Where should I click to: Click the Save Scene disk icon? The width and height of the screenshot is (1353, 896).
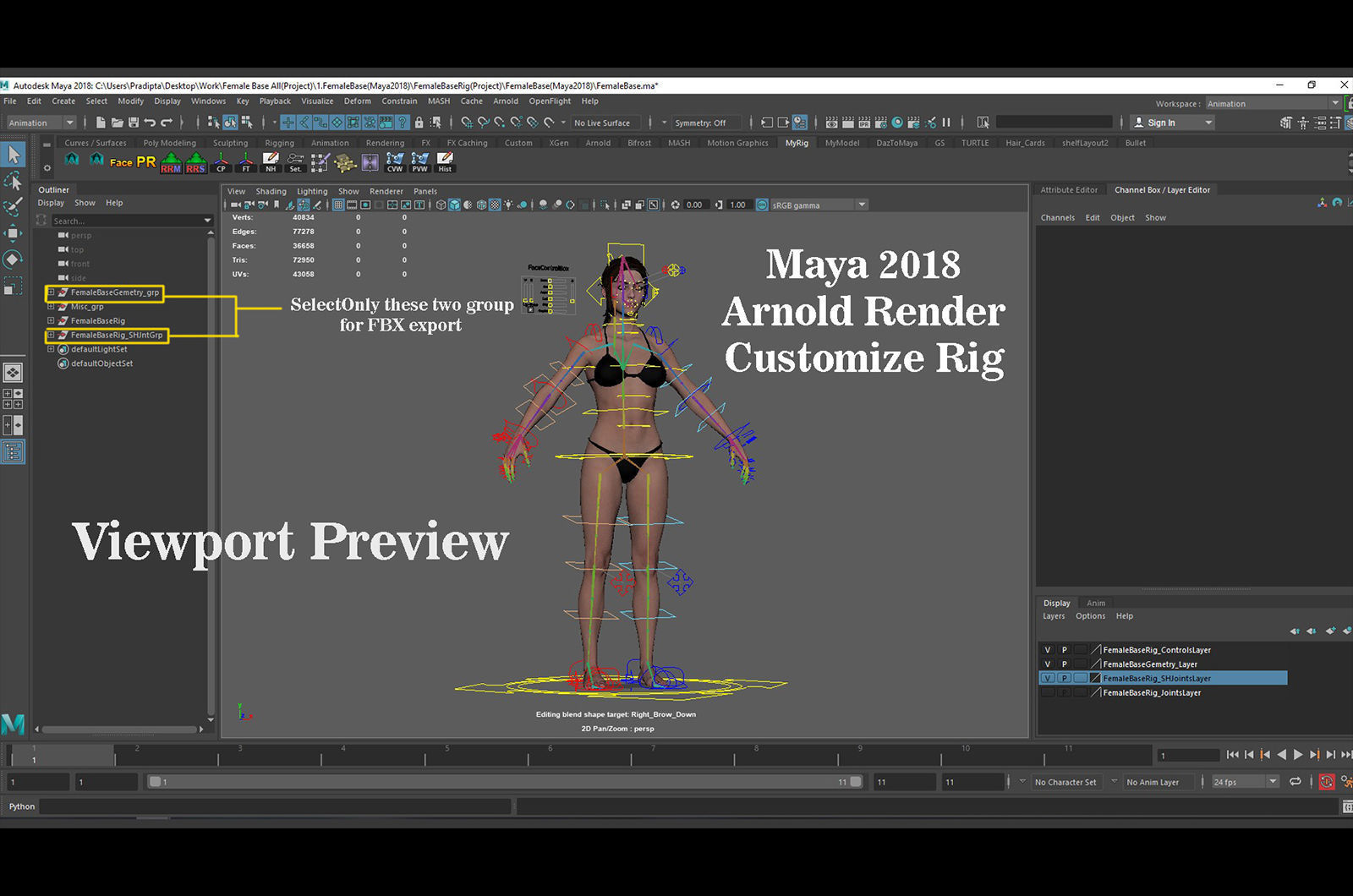pos(134,123)
